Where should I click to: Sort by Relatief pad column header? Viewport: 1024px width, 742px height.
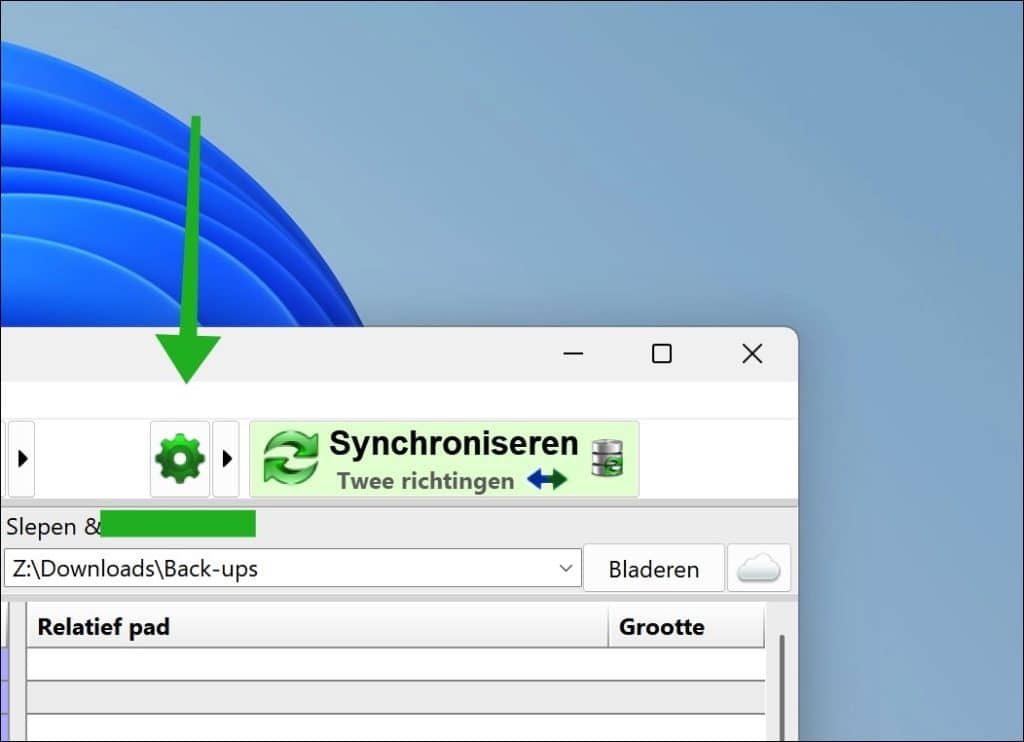tap(317, 626)
